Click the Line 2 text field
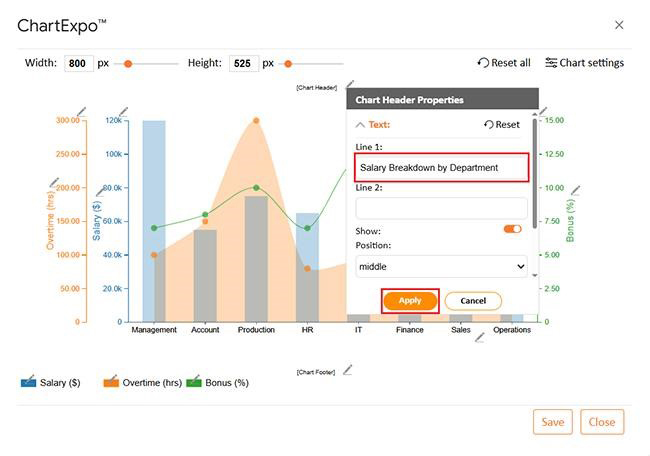Screen dimensions: 650x456 [441, 208]
